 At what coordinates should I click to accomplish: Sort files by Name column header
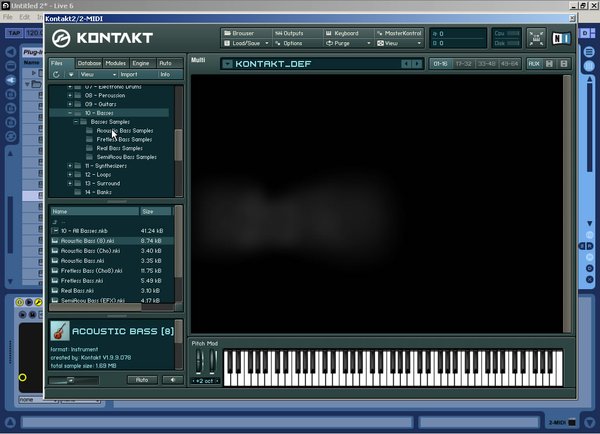click(95, 211)
